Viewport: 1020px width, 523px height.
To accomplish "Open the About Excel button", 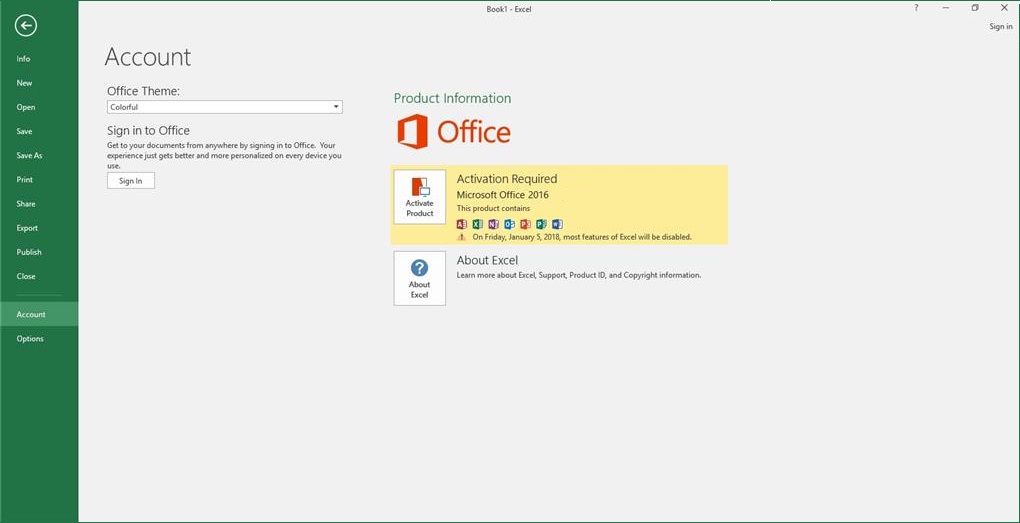I will pos(420,278).
